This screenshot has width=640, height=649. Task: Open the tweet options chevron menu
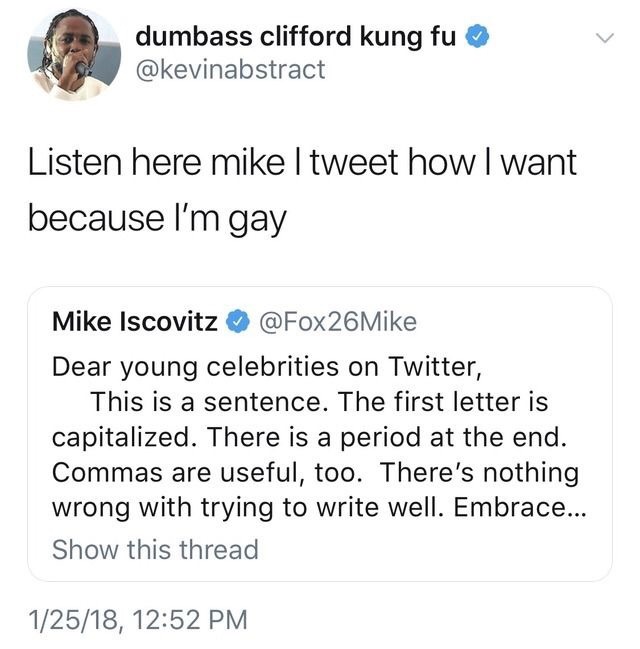602,39
